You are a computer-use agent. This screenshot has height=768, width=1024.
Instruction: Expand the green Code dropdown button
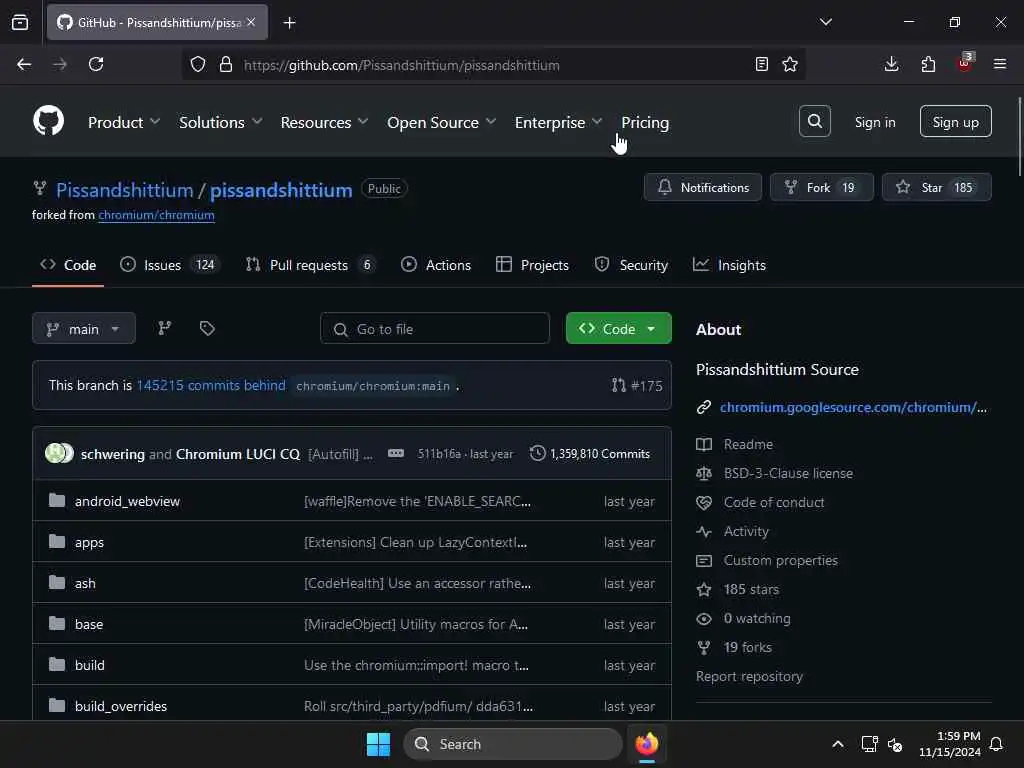[x=618, y=328]
